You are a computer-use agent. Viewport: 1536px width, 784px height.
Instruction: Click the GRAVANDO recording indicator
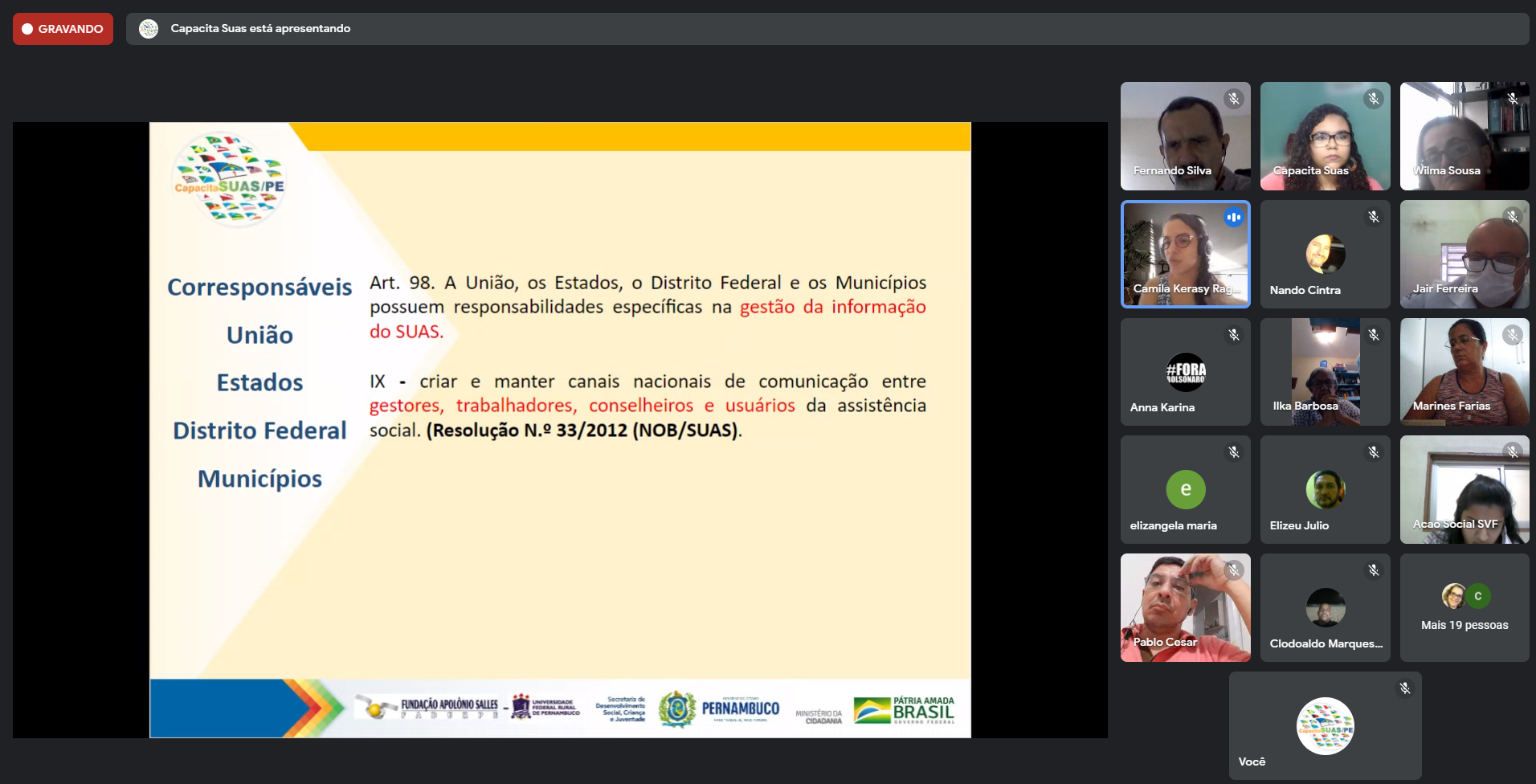coord(63,29)
